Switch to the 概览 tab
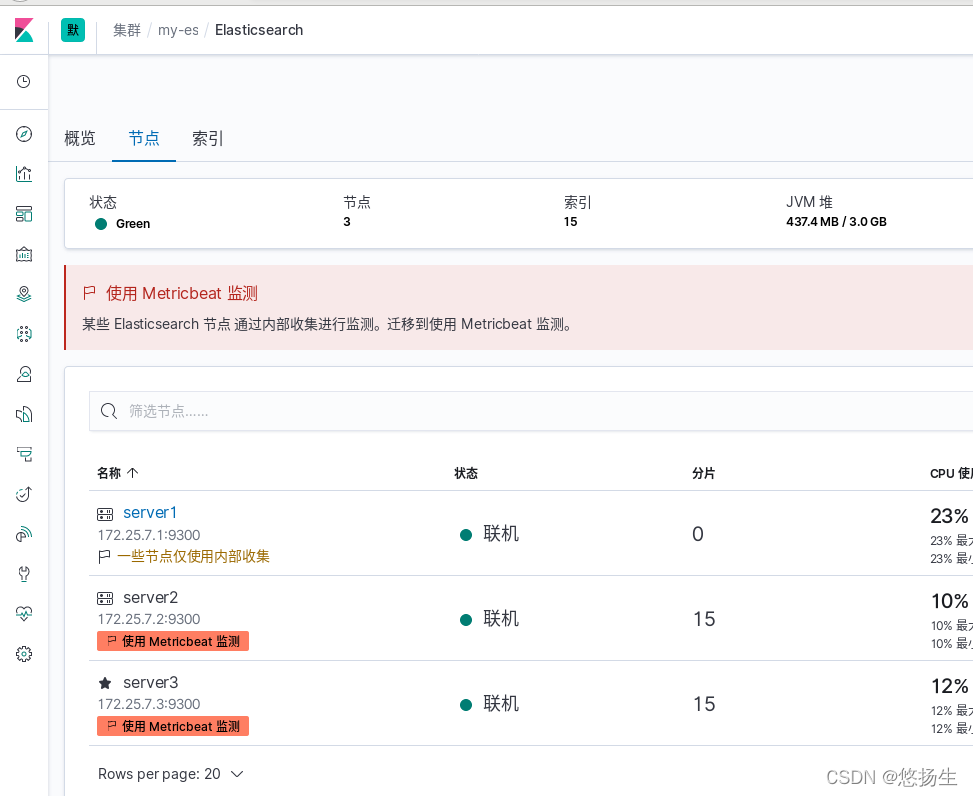973x796 pixels. pos(80,138)
